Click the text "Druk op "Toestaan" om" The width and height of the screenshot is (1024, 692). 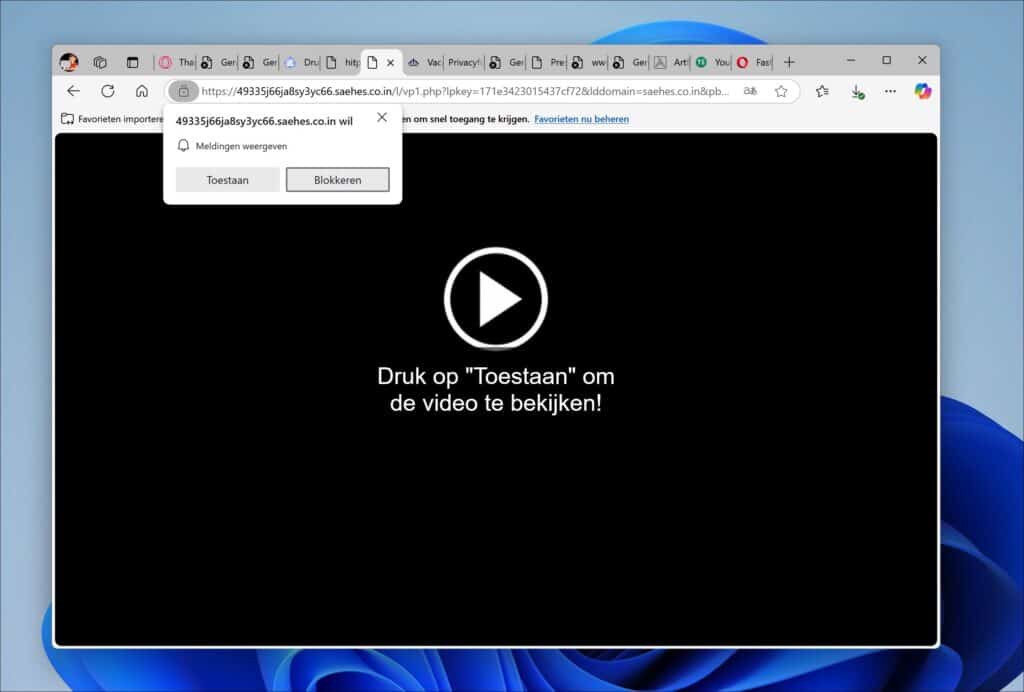(x=496, y=376)
